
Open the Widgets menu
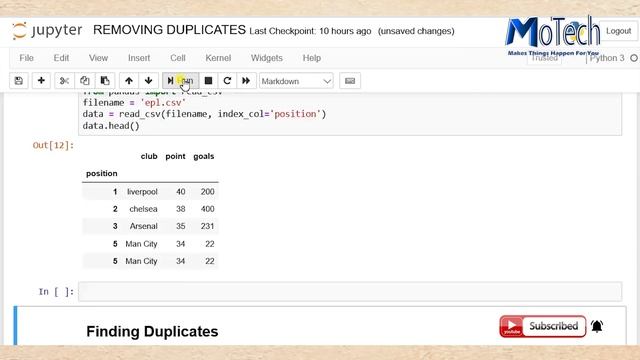(x=267, y=58)
